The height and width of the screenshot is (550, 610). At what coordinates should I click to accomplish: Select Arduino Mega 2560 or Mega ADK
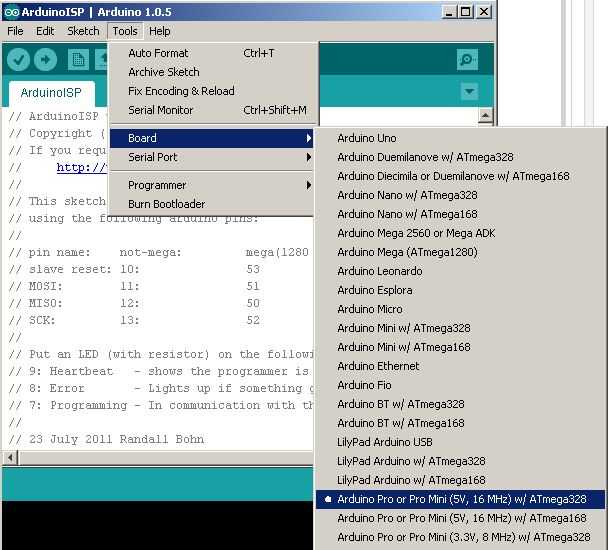[461, 233]
